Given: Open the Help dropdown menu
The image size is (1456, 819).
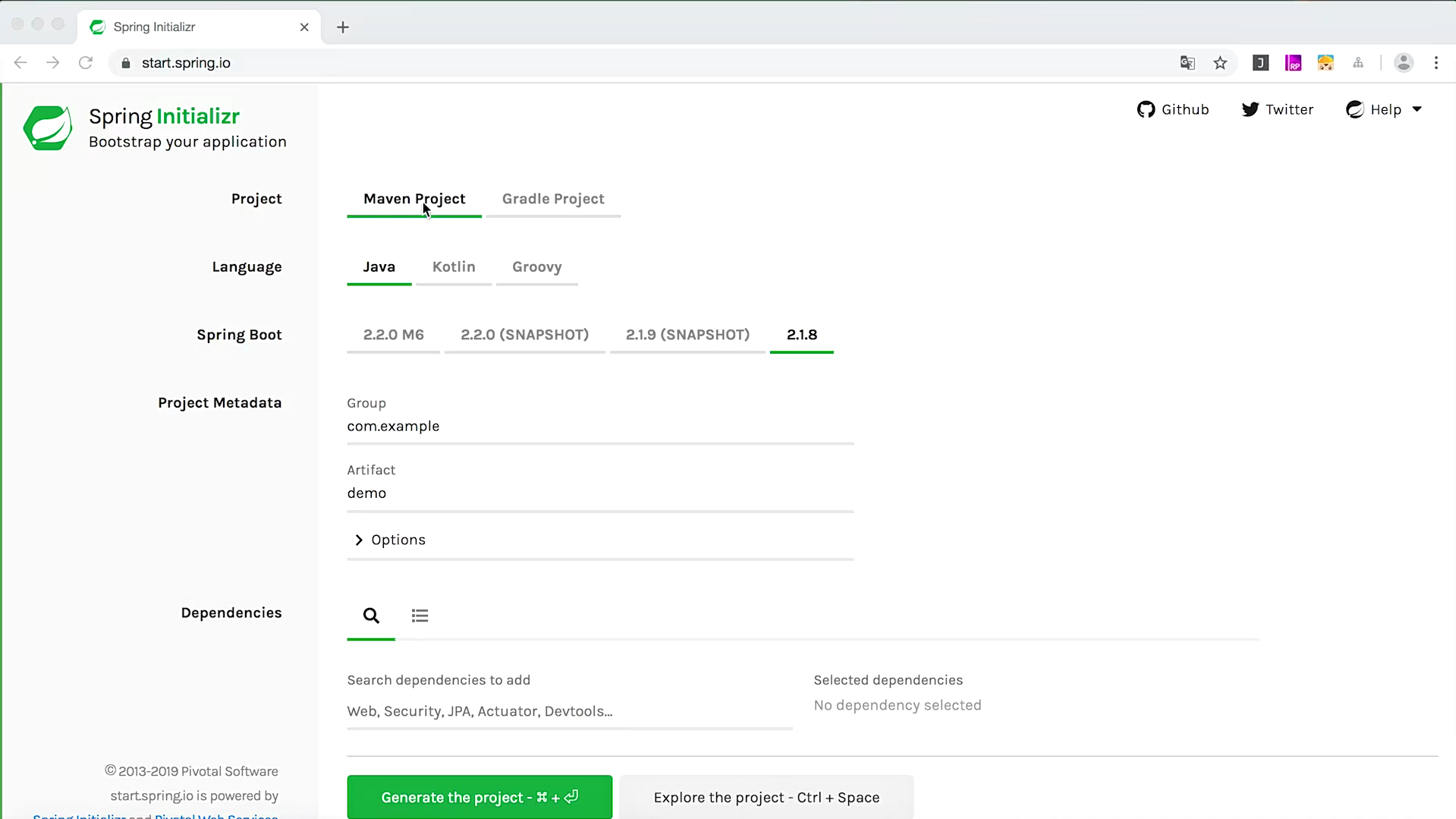Looking at the screenshot, I should [x=1384, y=109].
